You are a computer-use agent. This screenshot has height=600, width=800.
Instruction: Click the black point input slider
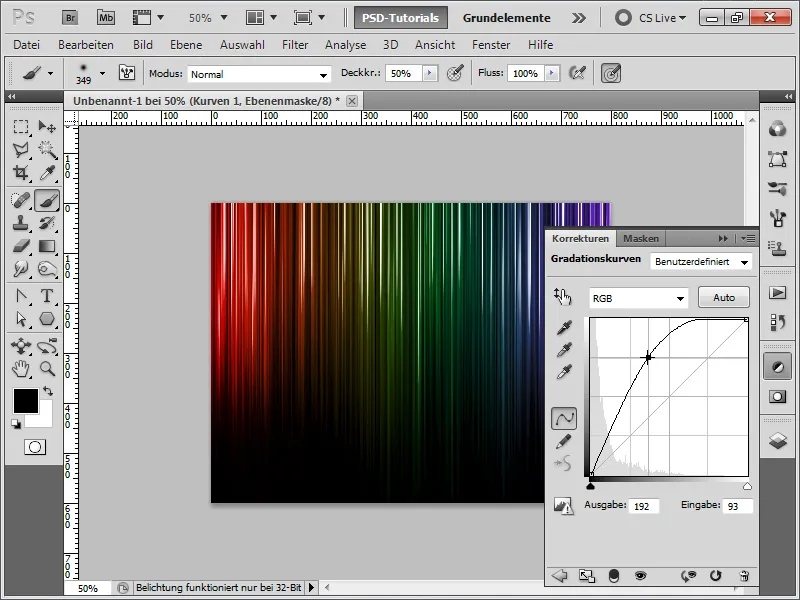[590, 486]
